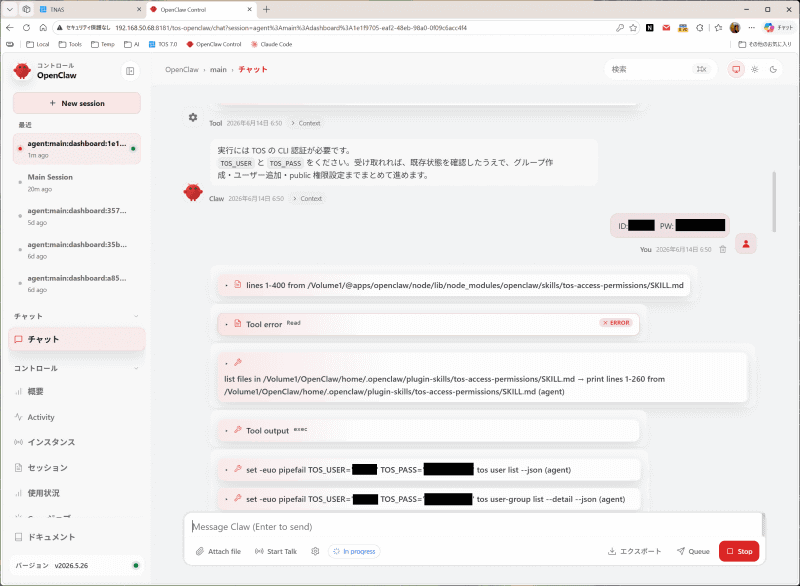The height and width of the screenshot is (586, 800).
Task: Click the ERROR badge
Action: pyautogui.click(x=616, y=323)
